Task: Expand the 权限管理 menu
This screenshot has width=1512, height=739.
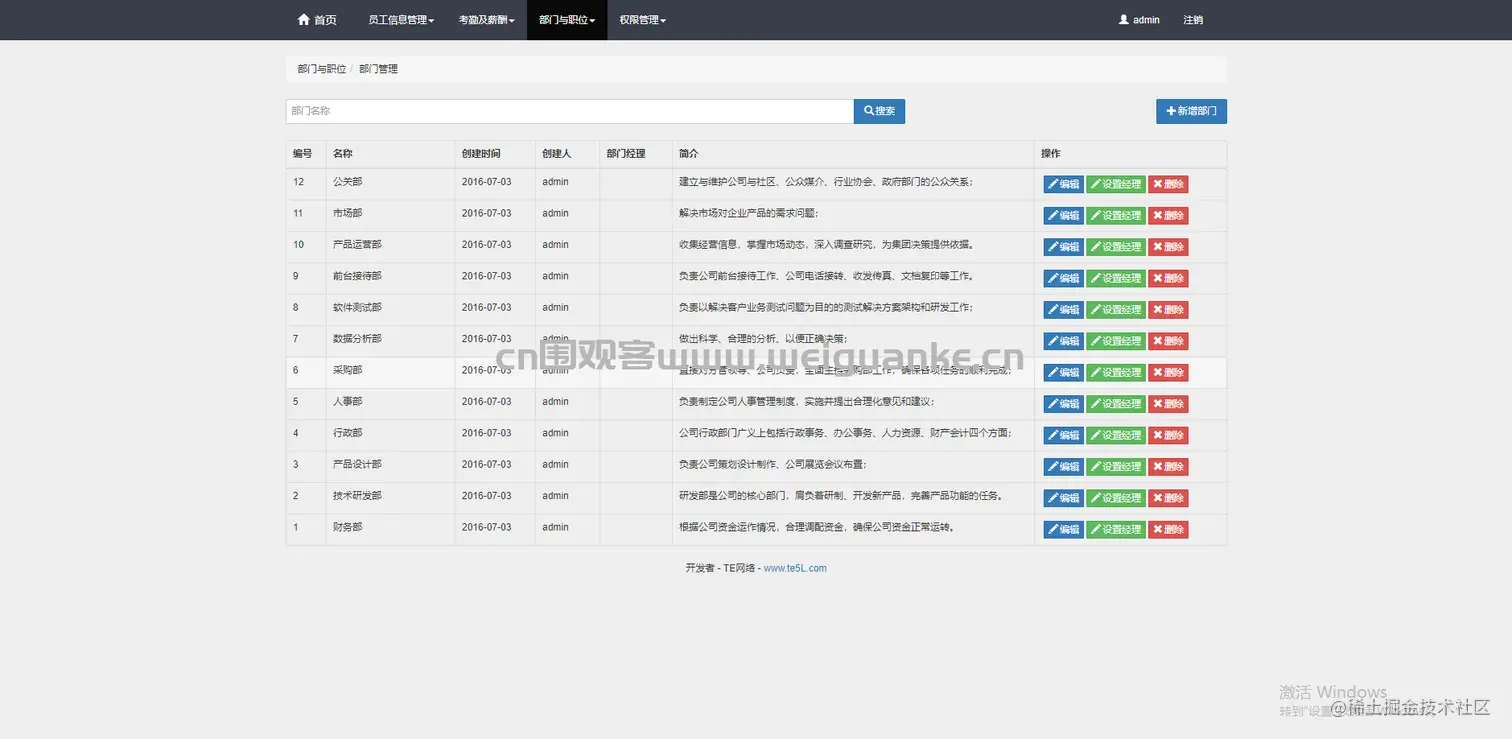Action: click(x=642, y=20)
